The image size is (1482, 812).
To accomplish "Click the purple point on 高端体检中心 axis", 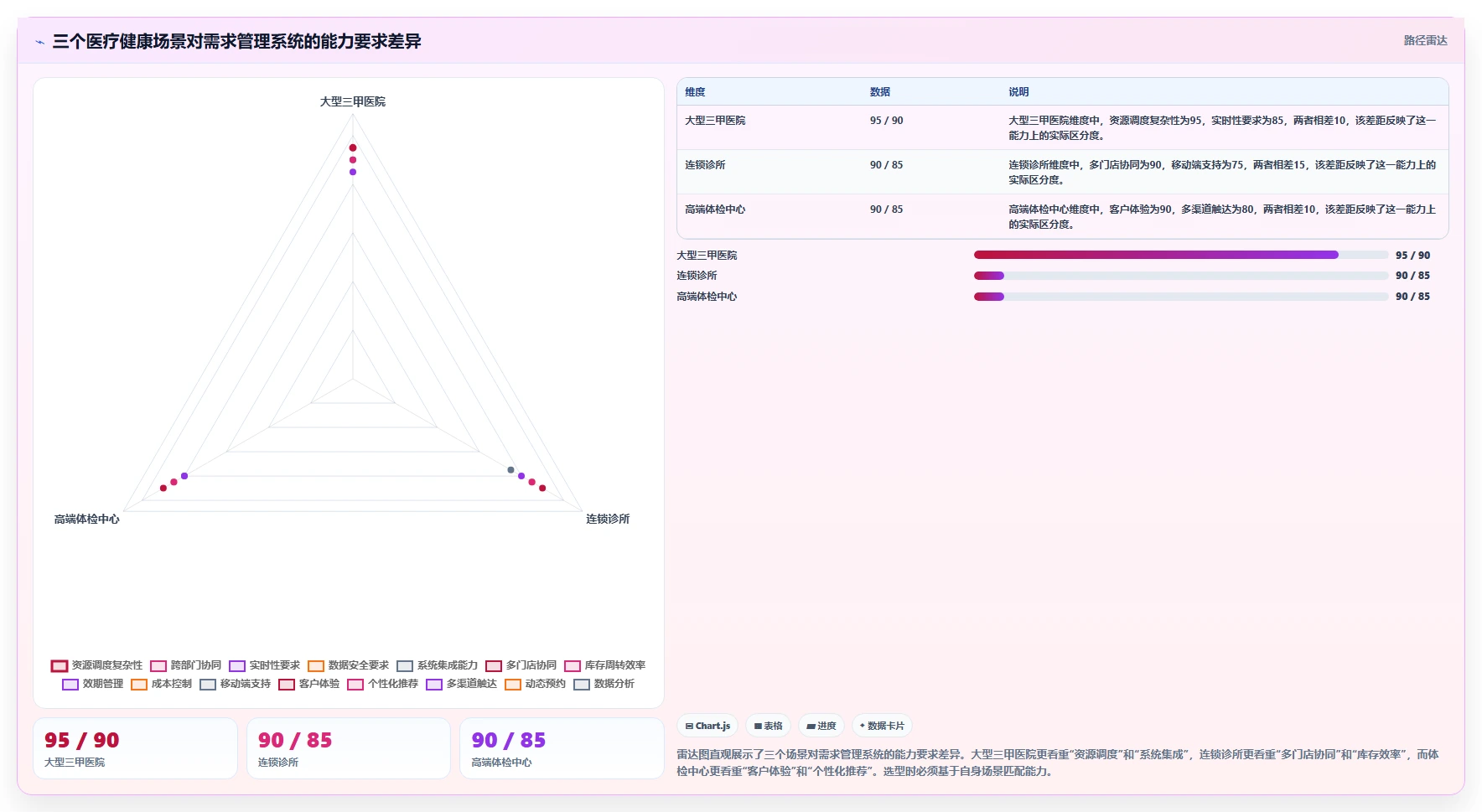I will pos(184,476).
